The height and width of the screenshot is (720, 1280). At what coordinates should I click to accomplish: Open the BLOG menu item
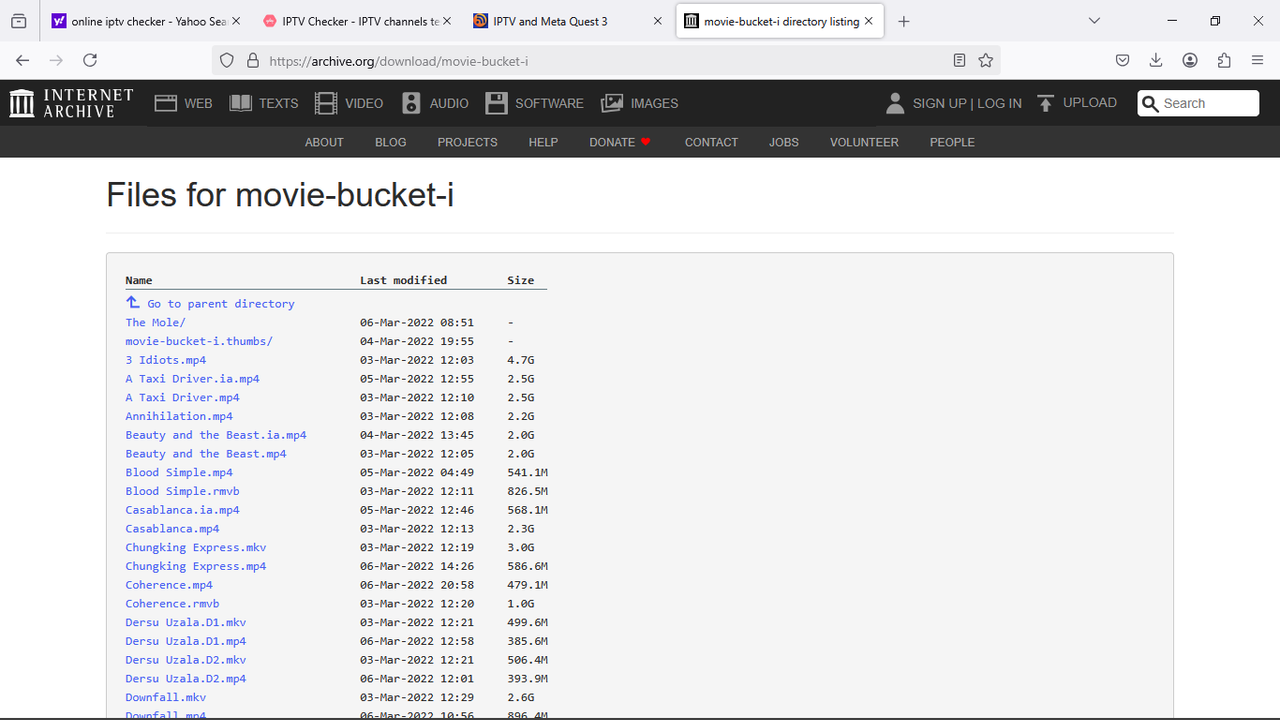point(390,142)
